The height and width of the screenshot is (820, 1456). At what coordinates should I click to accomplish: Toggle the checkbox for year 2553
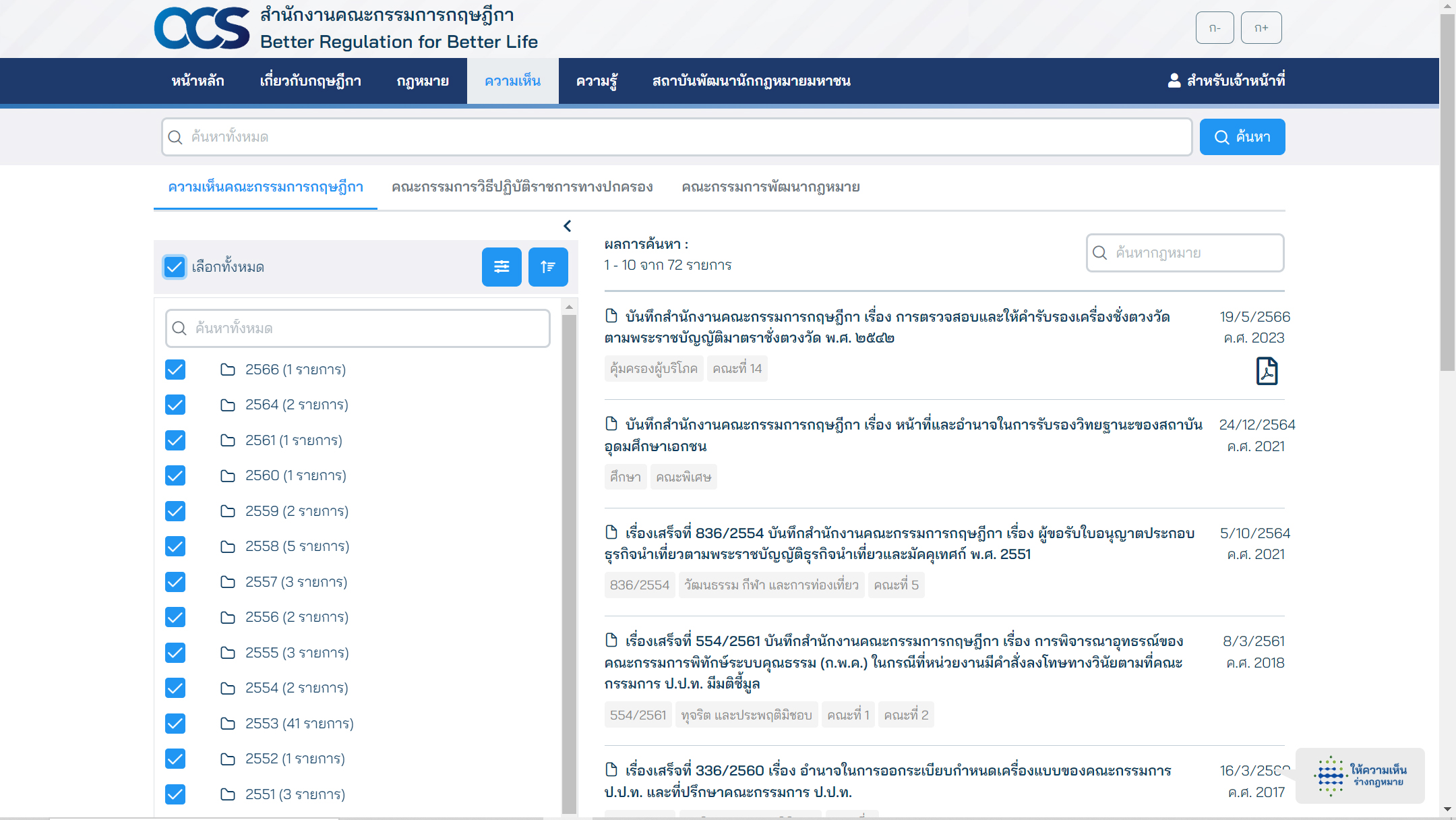click(175, 724)
